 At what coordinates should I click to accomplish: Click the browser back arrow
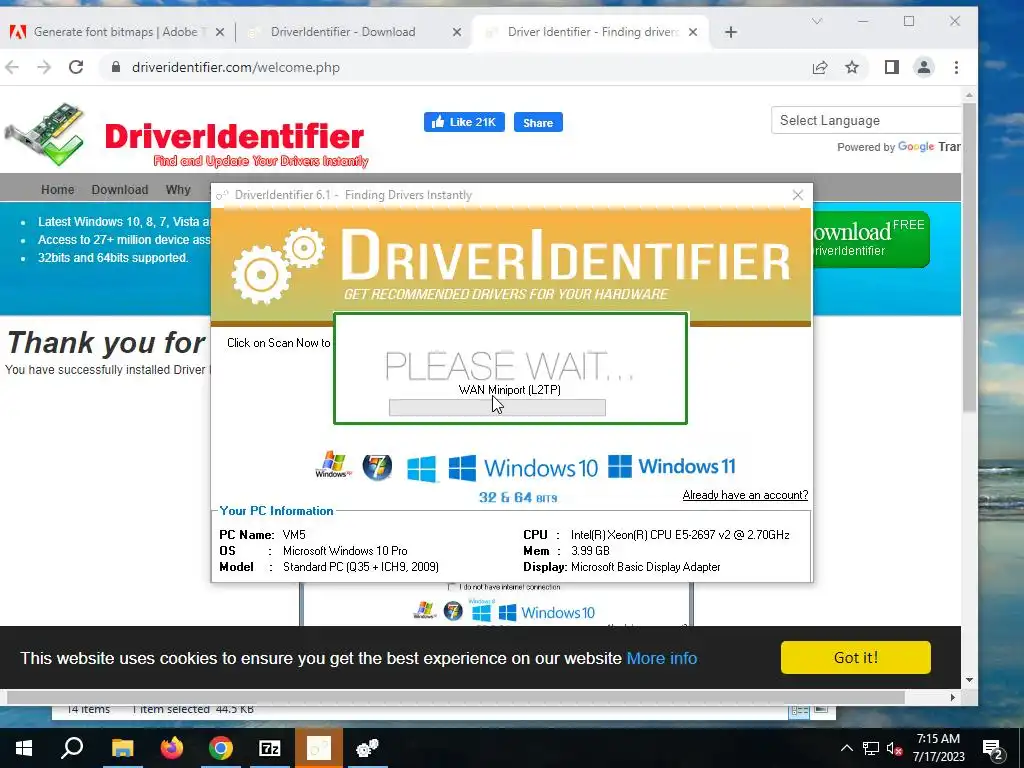point(12,67)
